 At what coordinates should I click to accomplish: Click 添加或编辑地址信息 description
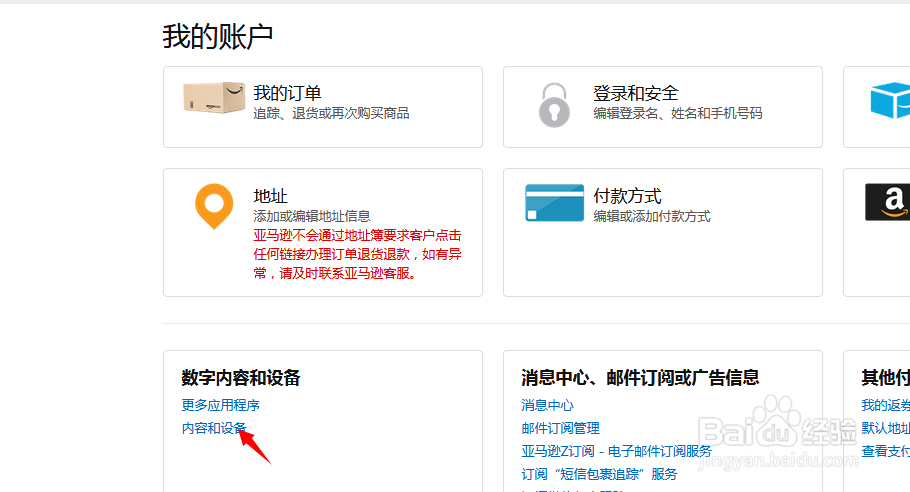pyautogui.click(x=312, y=216)
